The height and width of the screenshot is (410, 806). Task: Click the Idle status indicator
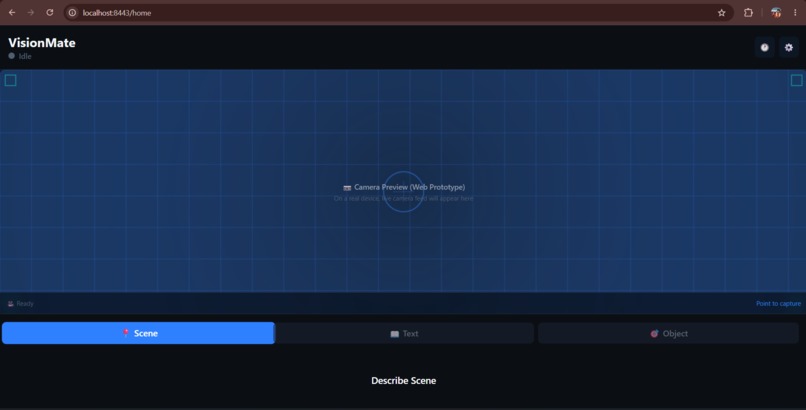click(x=20, y=56)
